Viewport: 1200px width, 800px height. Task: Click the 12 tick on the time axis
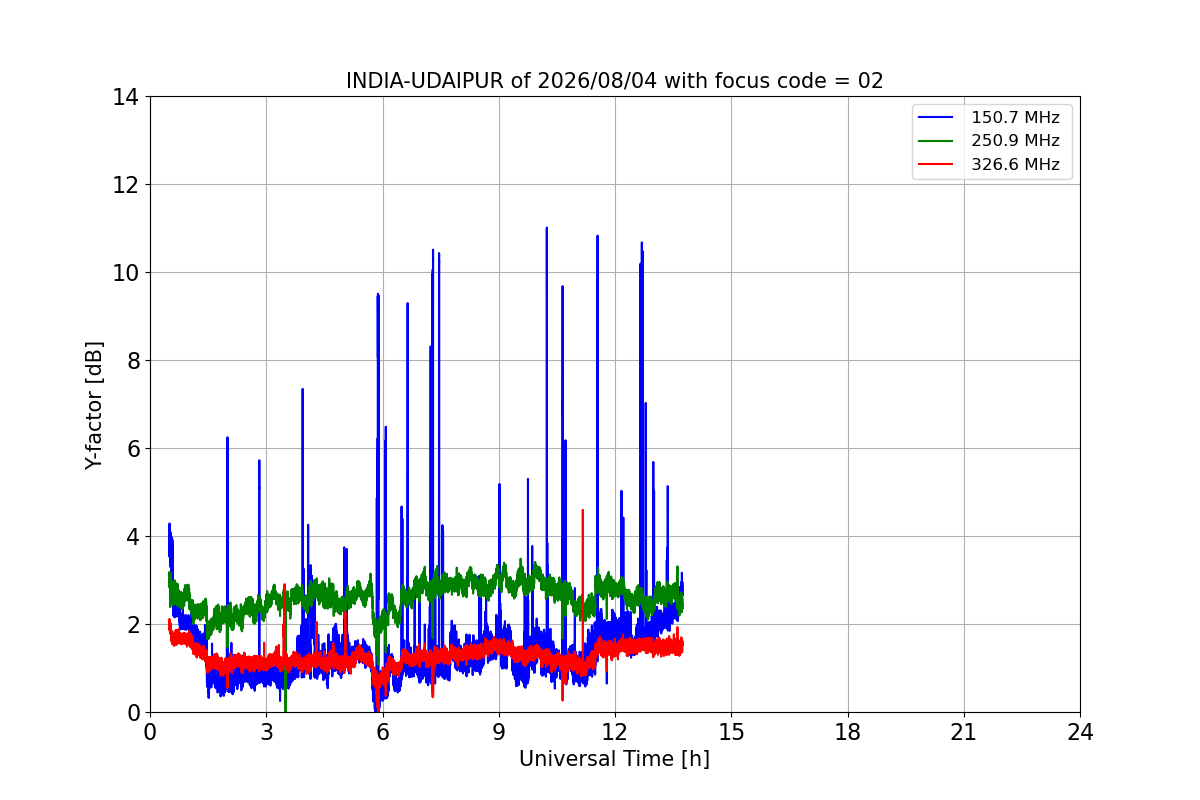pos(615,732)
